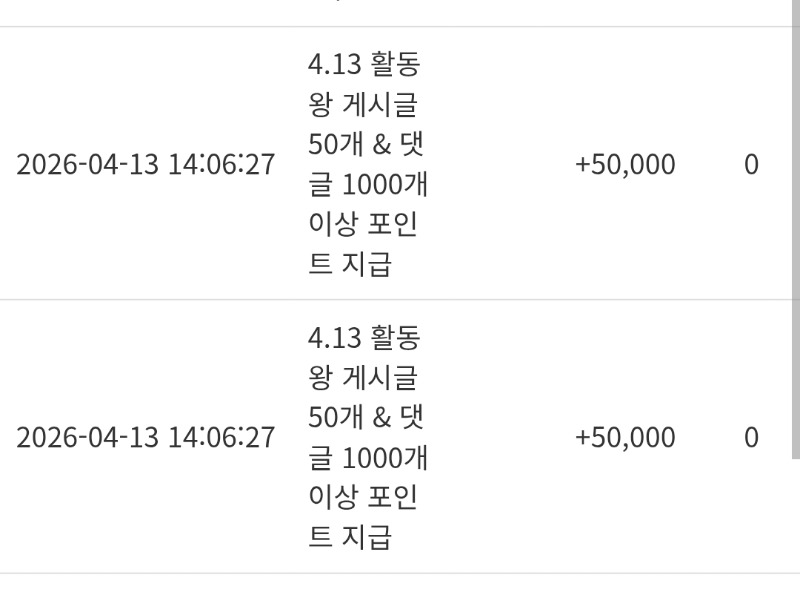Click the +50,000 amount in the lower row
This screenshot has width=800, height=595.
[625, 438]
